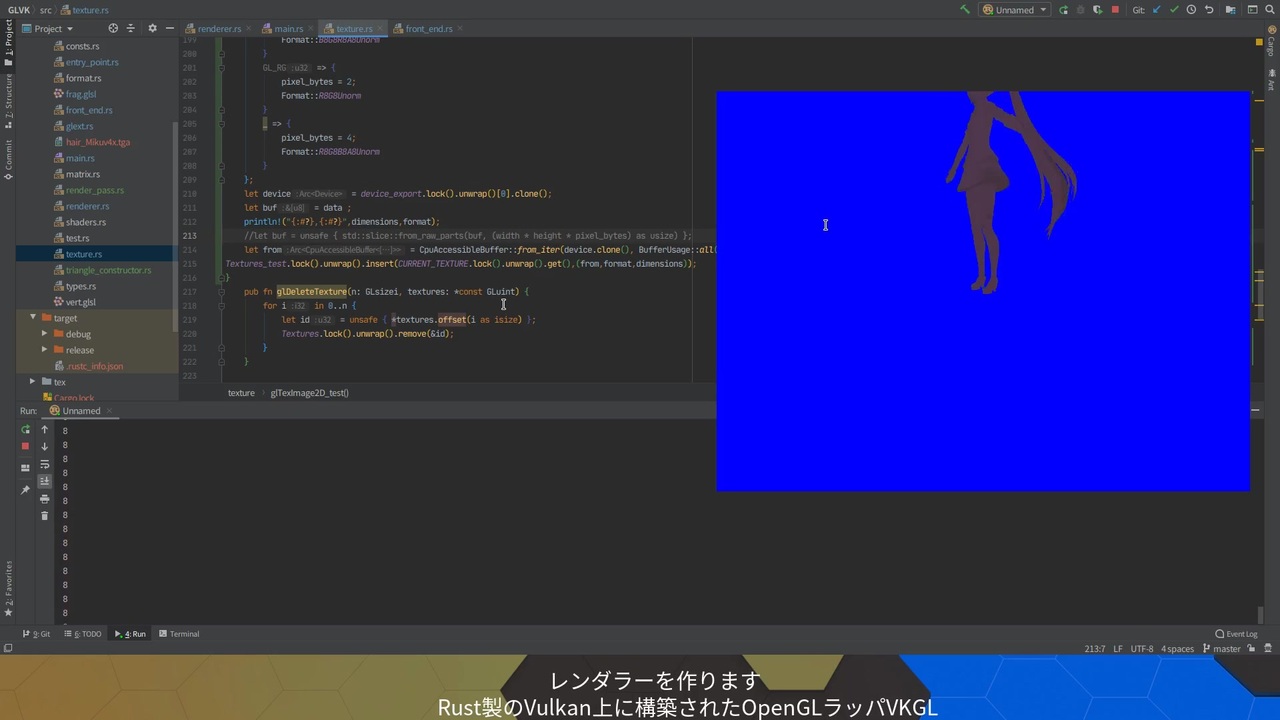Open Project panel settings gear
This screenshot has height=720, width=1280.
point(152,29)
